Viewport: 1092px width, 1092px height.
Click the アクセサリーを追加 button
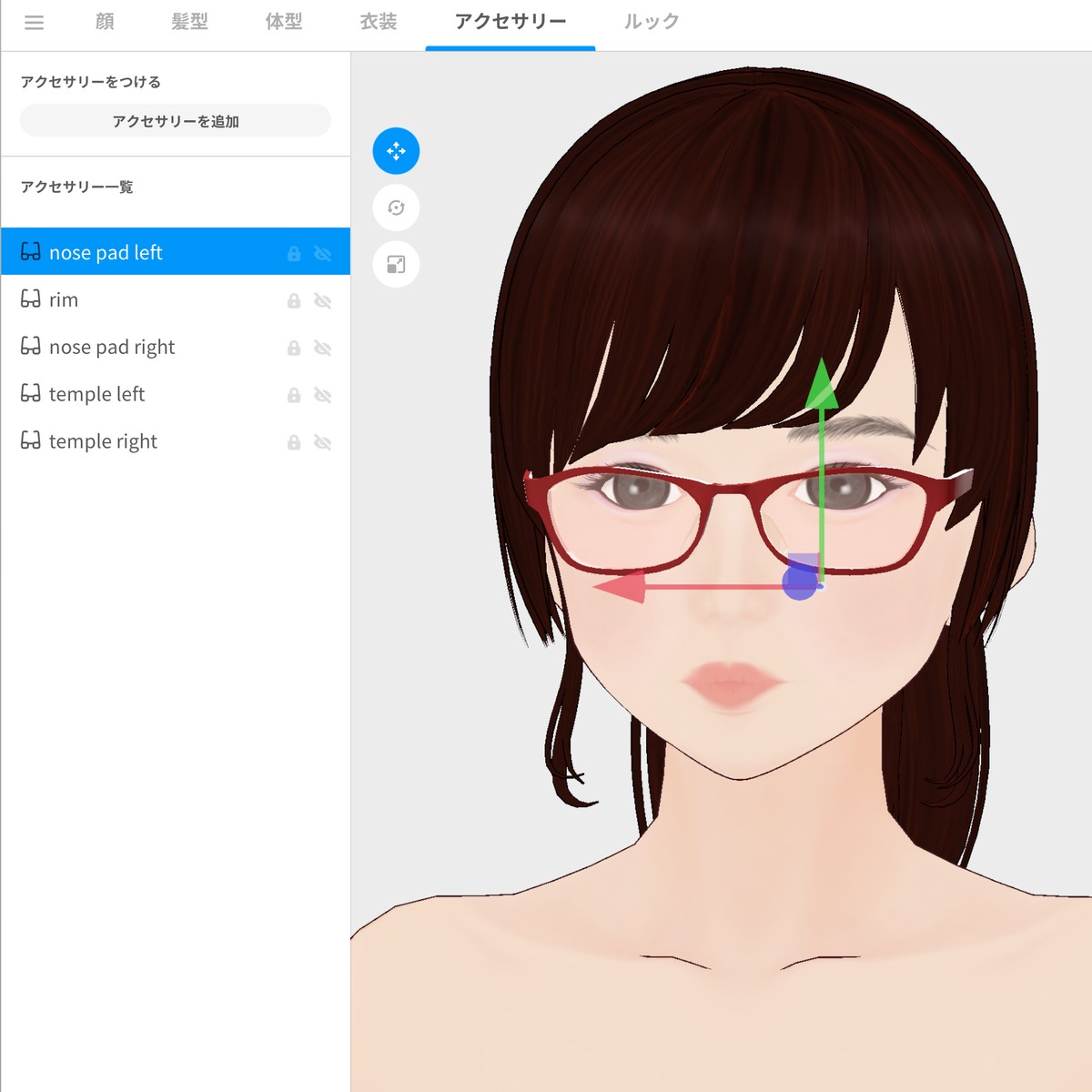(176, 121)
